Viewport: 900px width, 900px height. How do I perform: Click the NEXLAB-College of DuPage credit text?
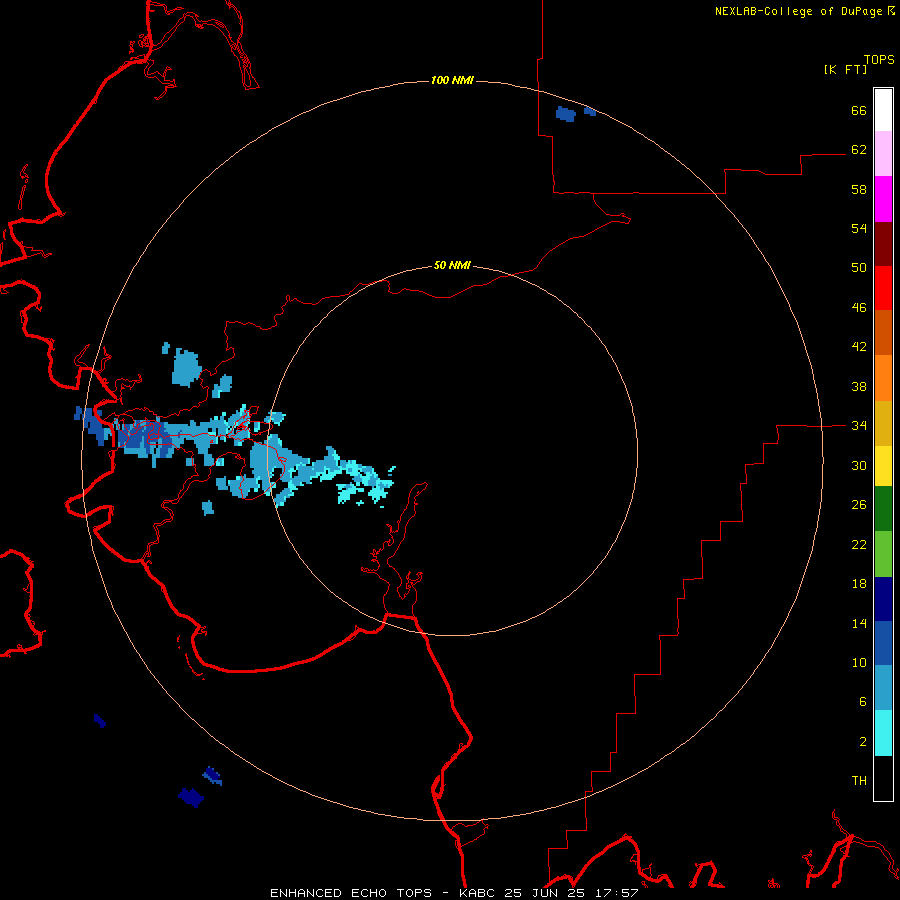798,11
